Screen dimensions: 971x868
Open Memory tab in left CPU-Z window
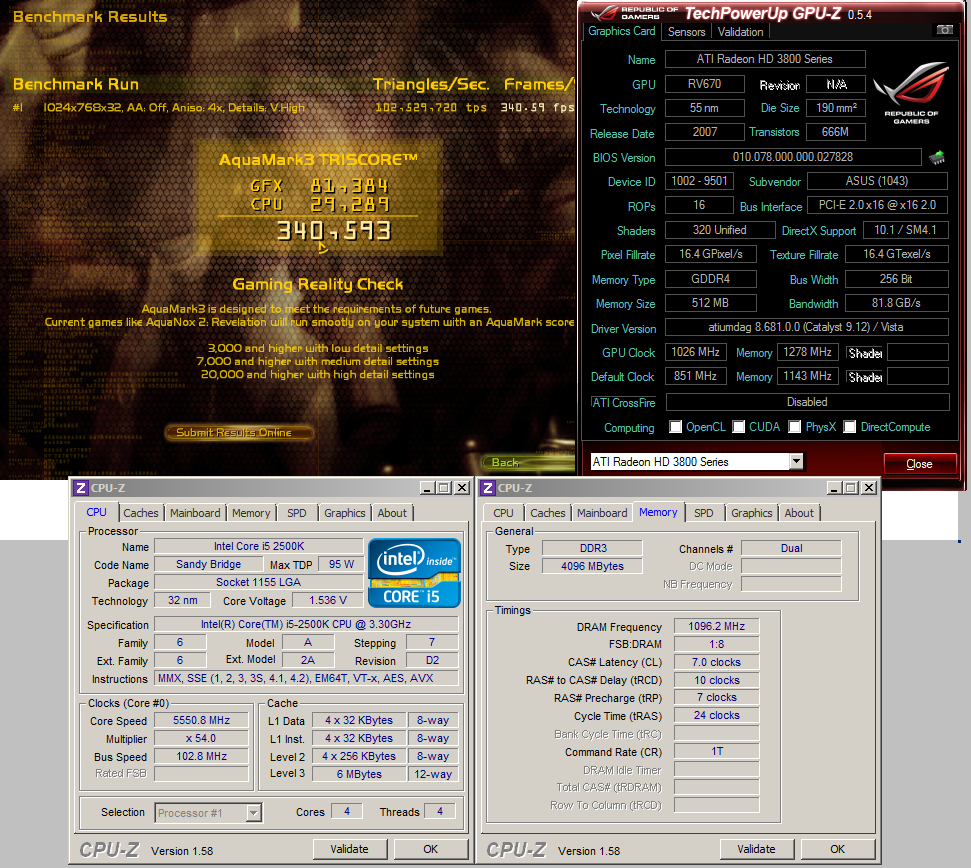coord(251,513)
